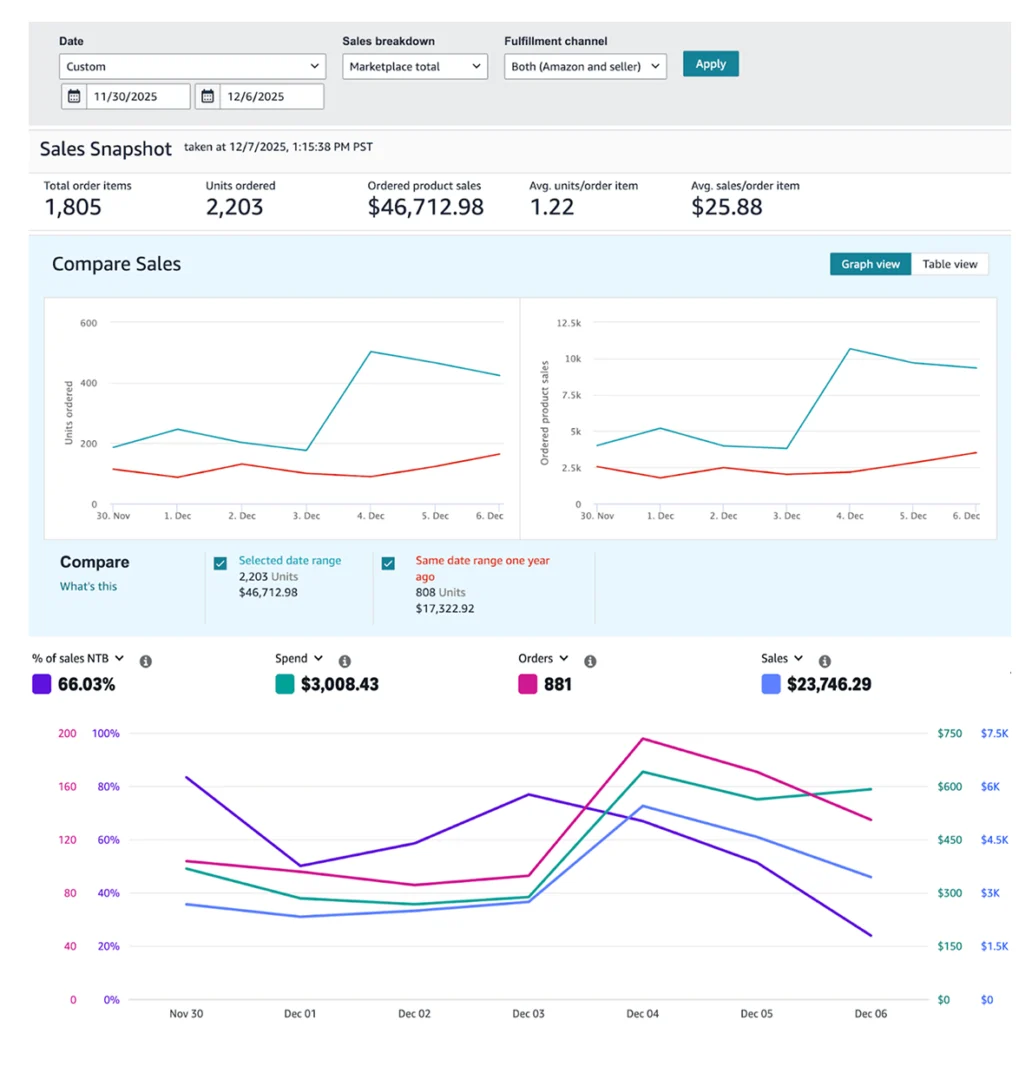Select the Graph view tab

tap(870, 264)
